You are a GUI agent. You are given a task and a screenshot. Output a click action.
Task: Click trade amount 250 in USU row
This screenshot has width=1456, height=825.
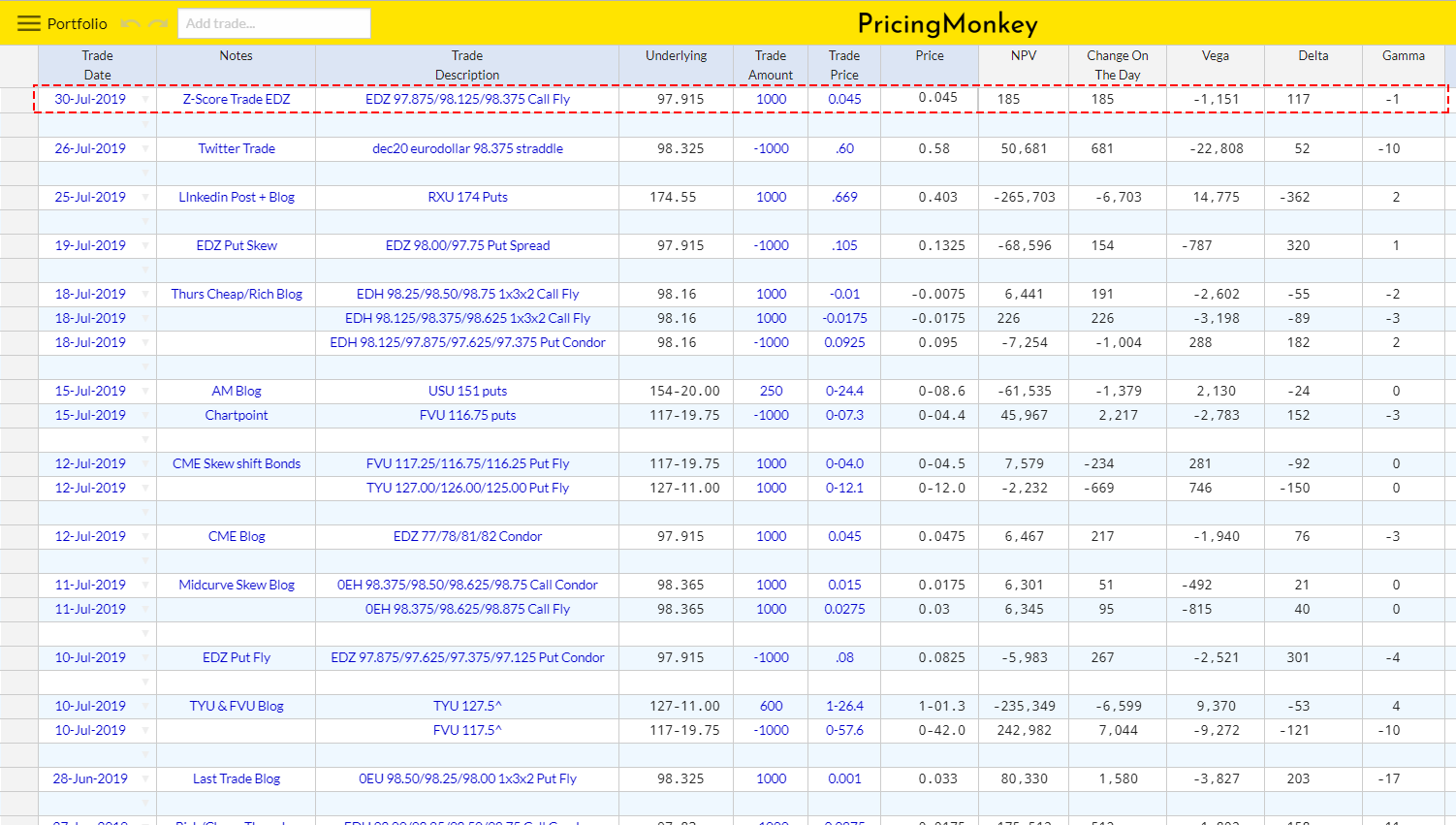pos(771,391)
